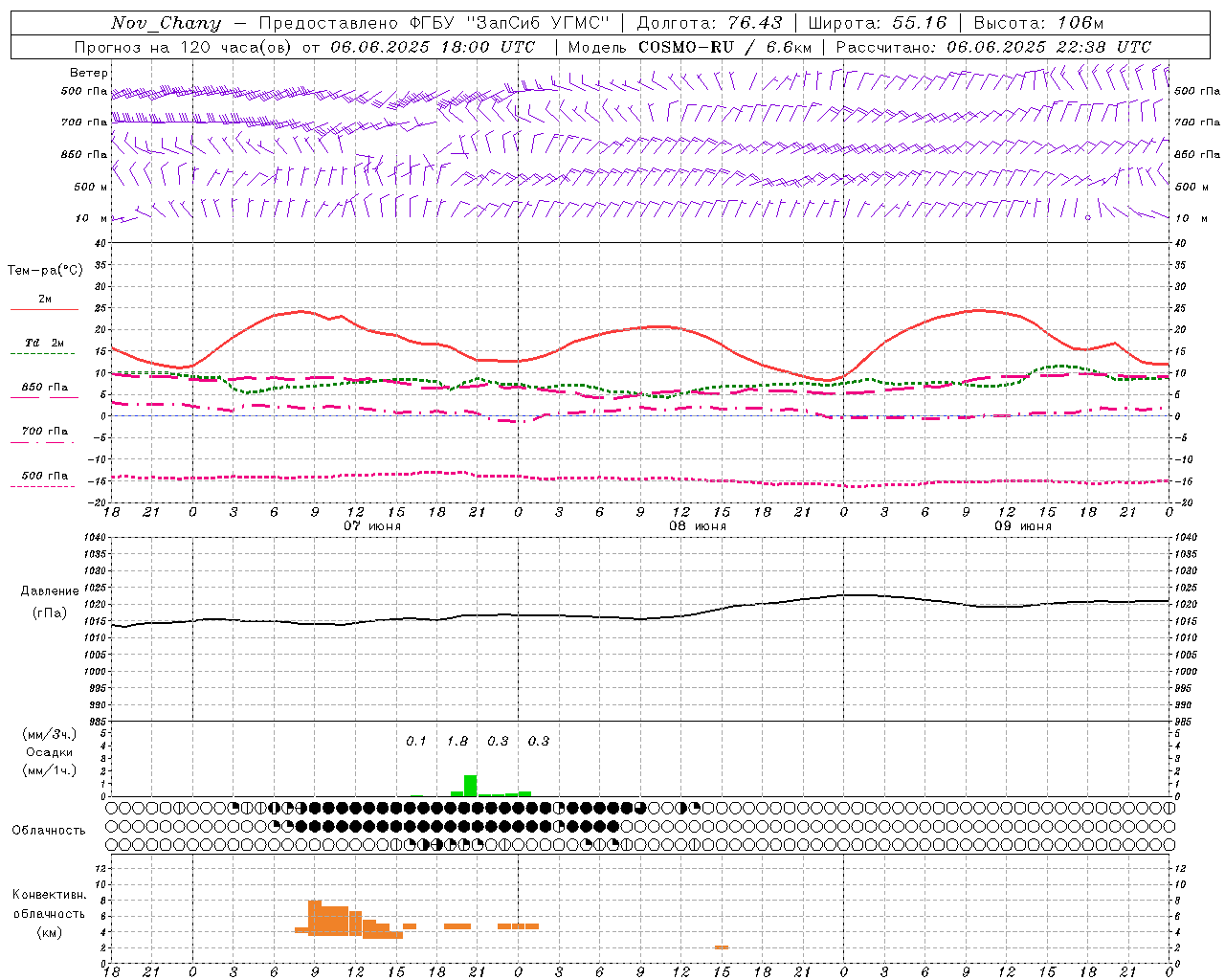
Task: Click the calm-wind circle in 10 м row
Action: pos(1088,218)
